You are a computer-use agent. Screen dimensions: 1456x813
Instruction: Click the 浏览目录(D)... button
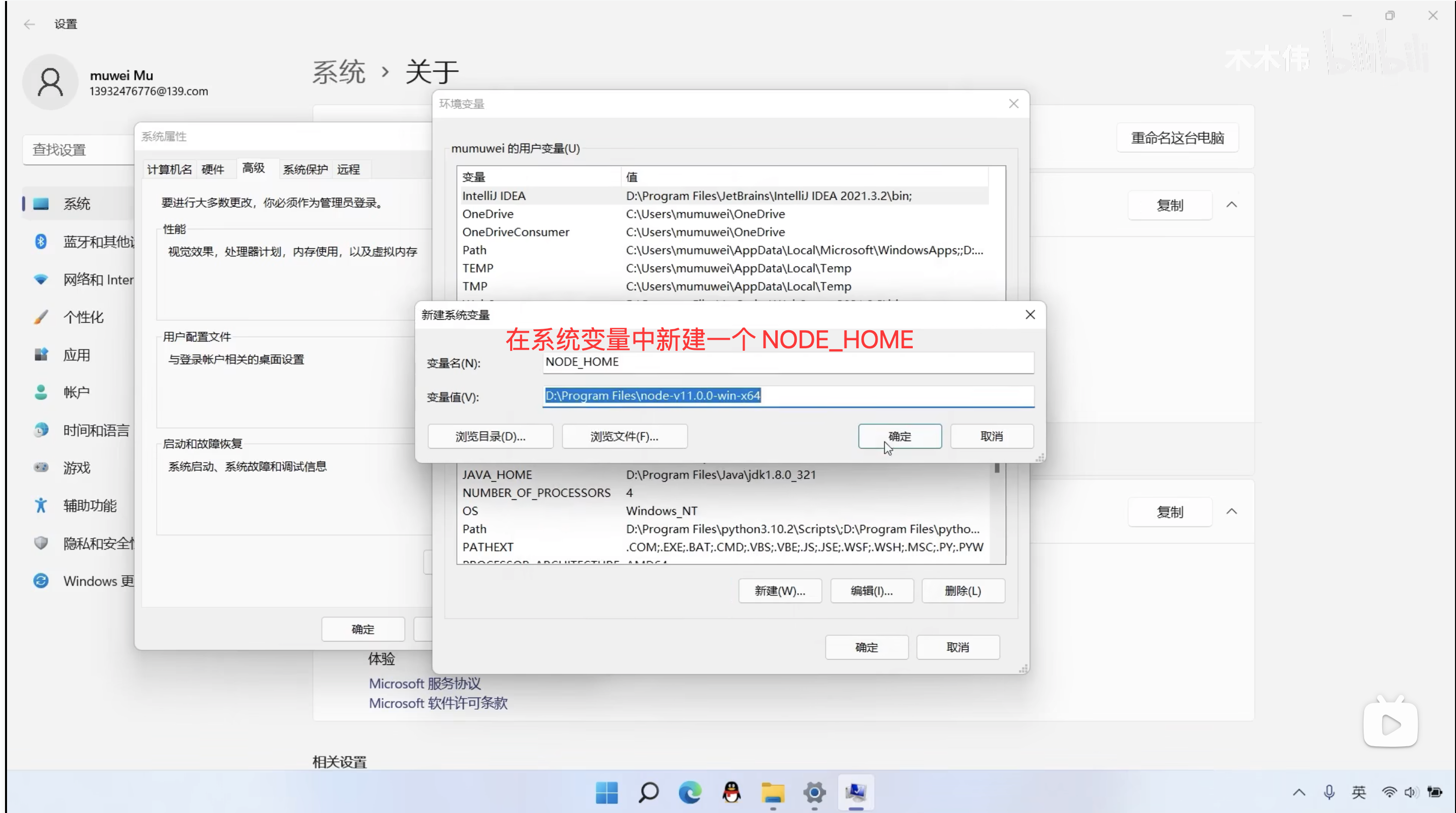[490, 436]
